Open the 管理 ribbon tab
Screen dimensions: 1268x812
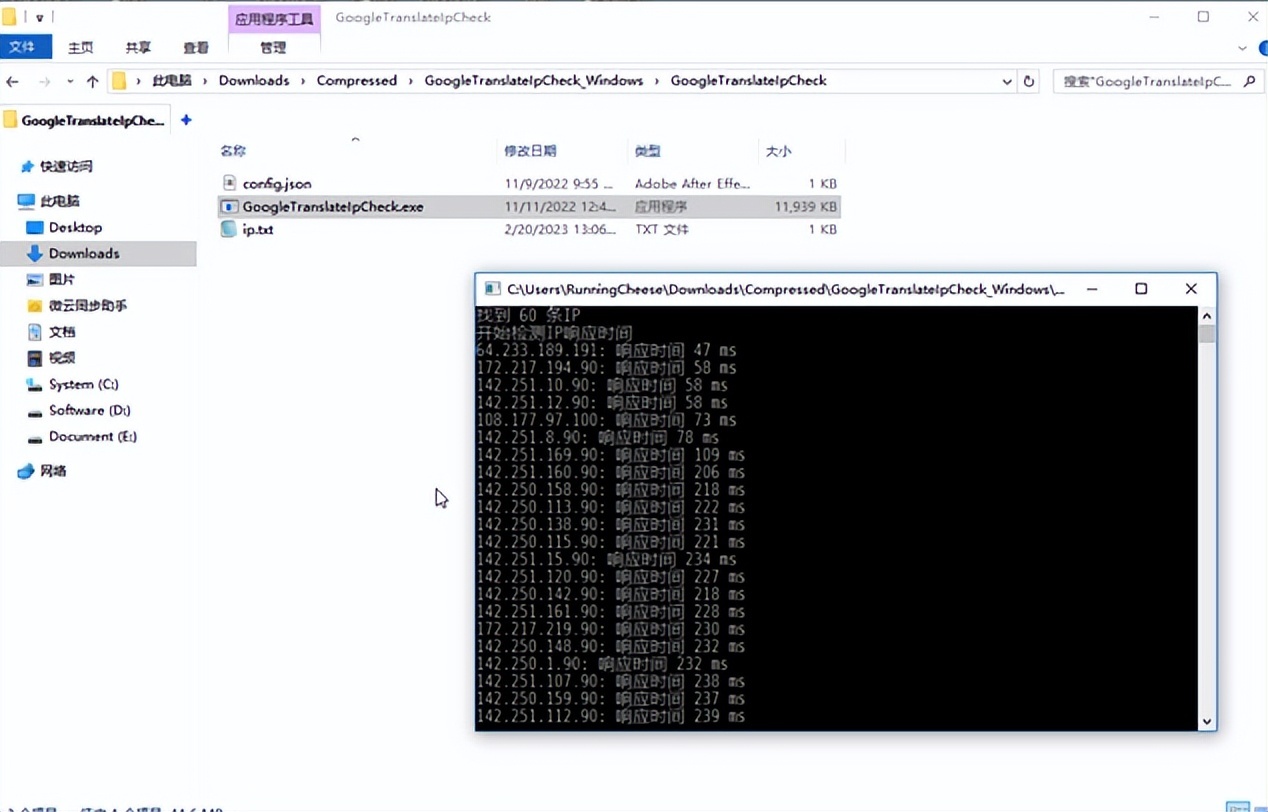[x=273, y=47]
